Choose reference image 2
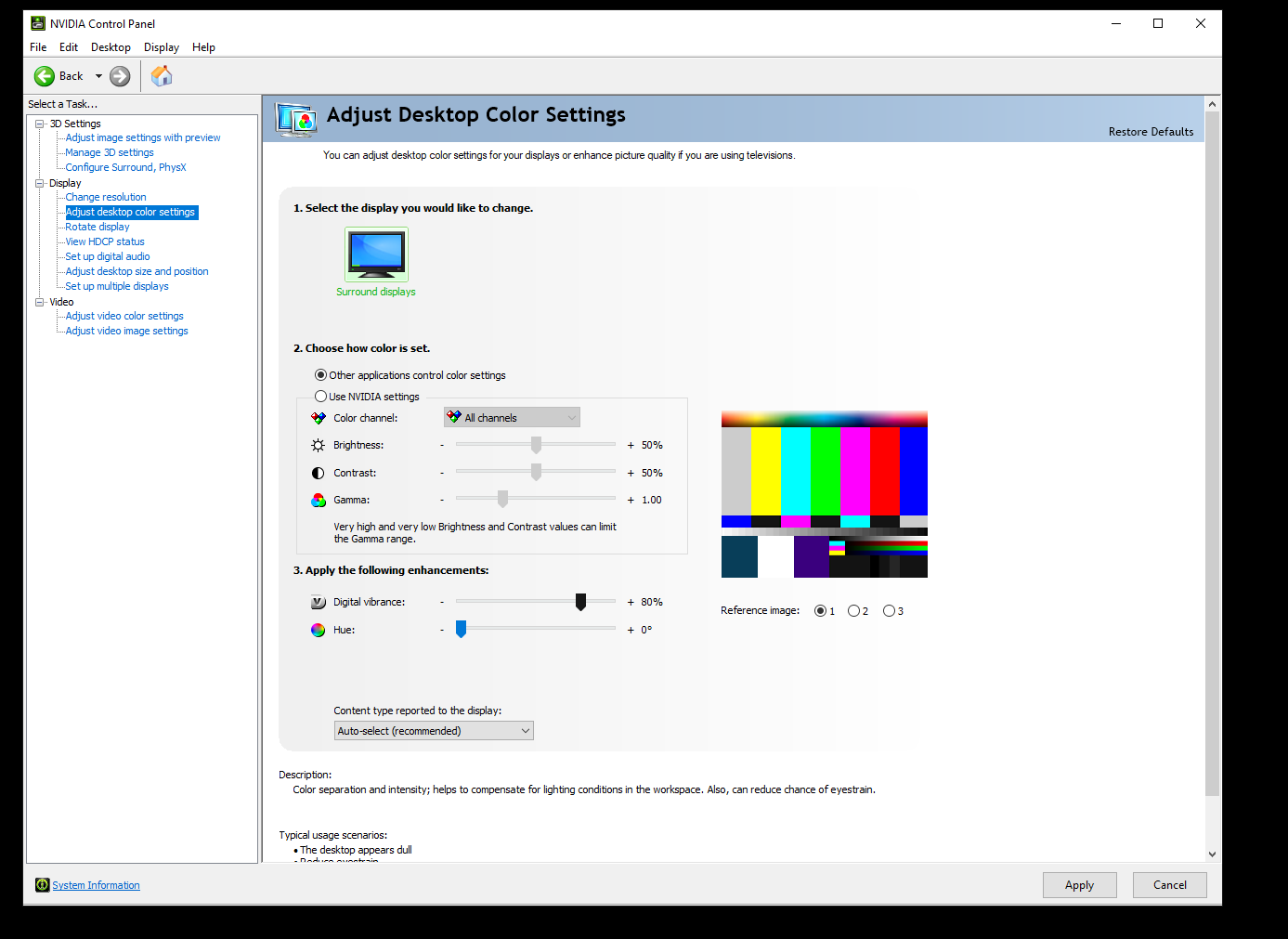1288x939 pixels. [x=853, y=611]
